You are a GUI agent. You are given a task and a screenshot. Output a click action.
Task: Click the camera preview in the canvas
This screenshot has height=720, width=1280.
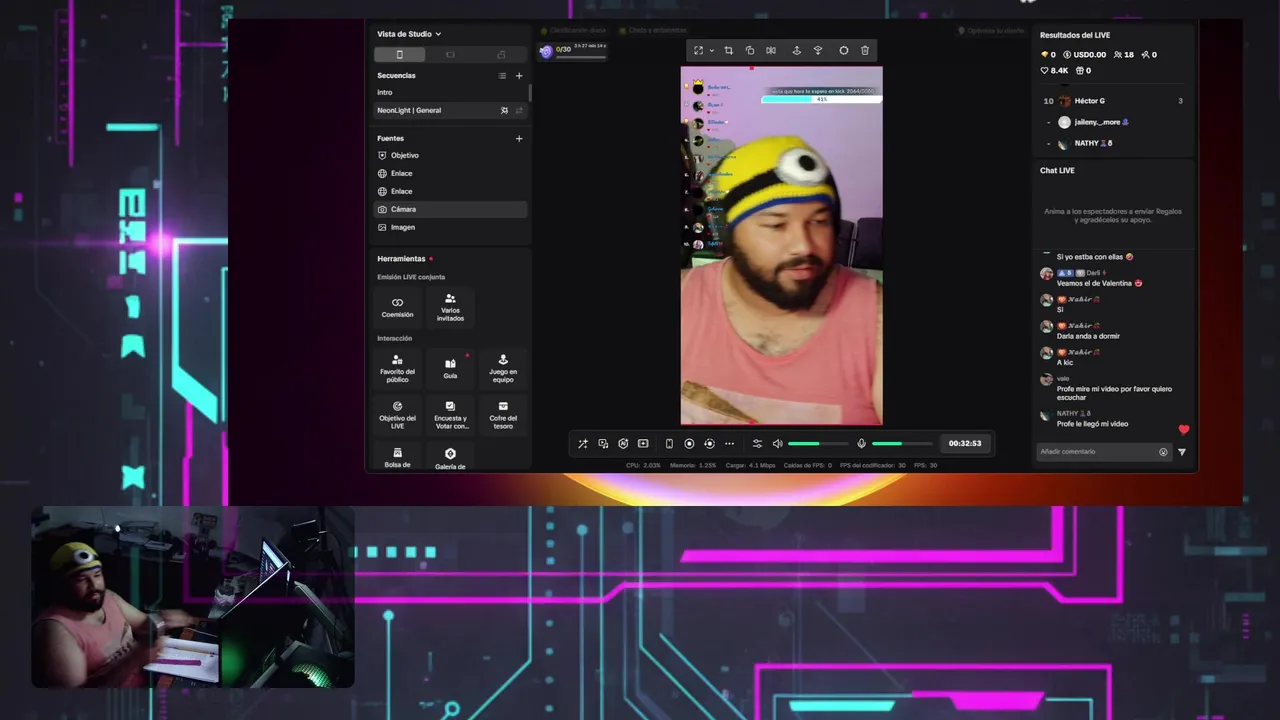[781, 246]
